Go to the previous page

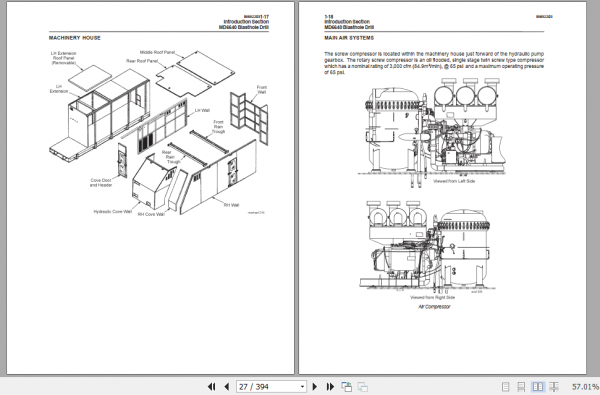click(x=227, y=387)
